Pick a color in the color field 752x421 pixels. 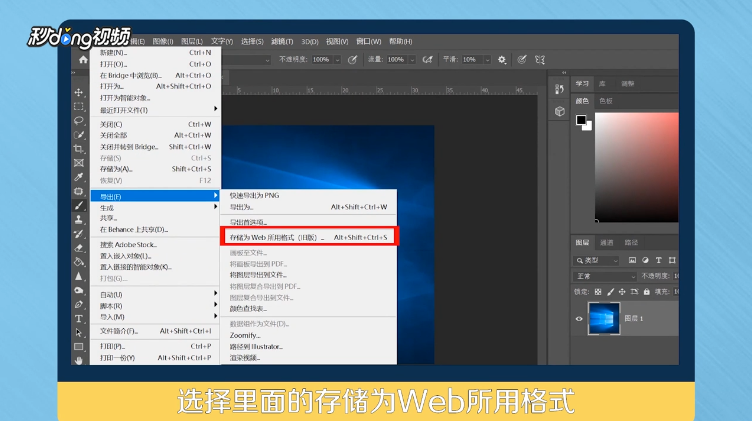636,167
